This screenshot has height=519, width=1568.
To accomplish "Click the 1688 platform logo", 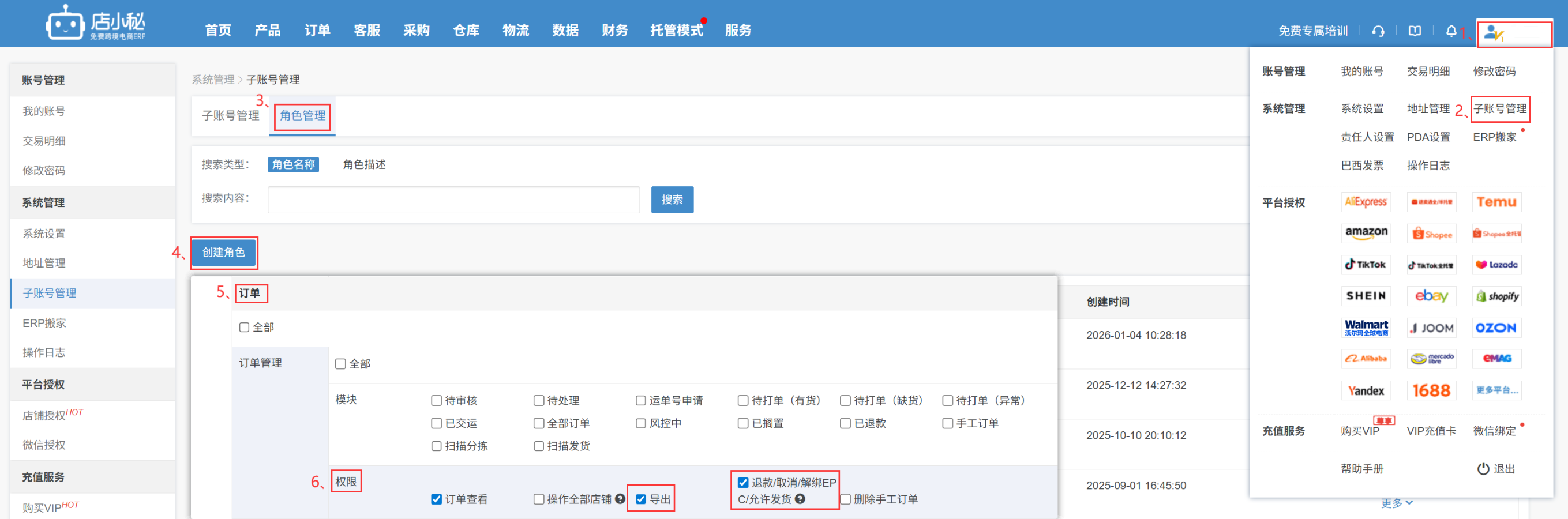I will 1431,390.
